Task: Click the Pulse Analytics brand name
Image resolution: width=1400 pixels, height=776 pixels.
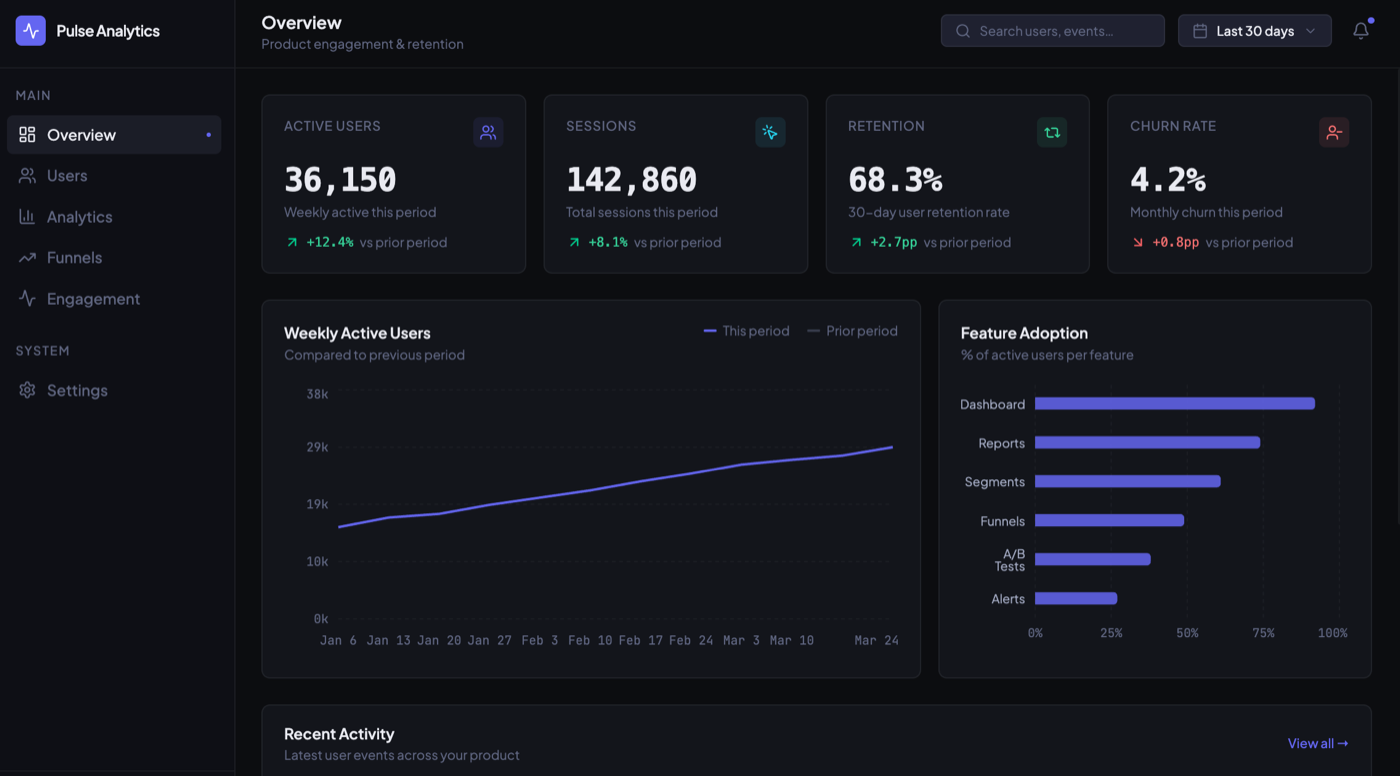Action: point(108,31)
